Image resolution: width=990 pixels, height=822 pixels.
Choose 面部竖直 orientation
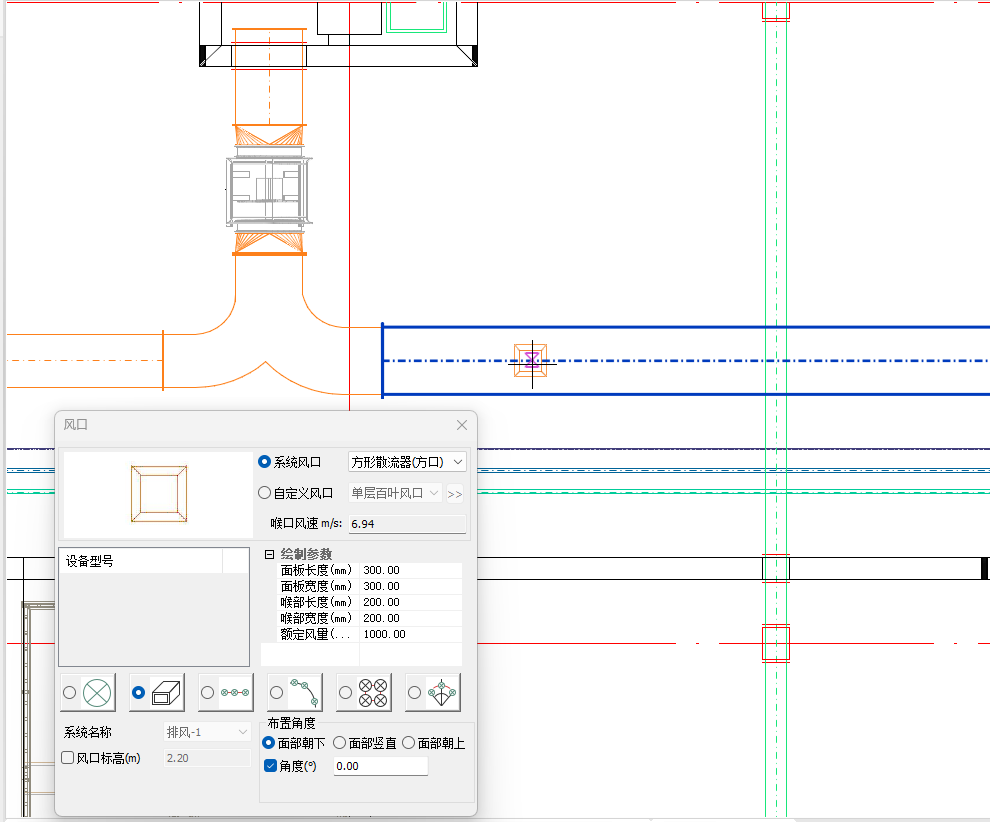(x=340, y=743)
